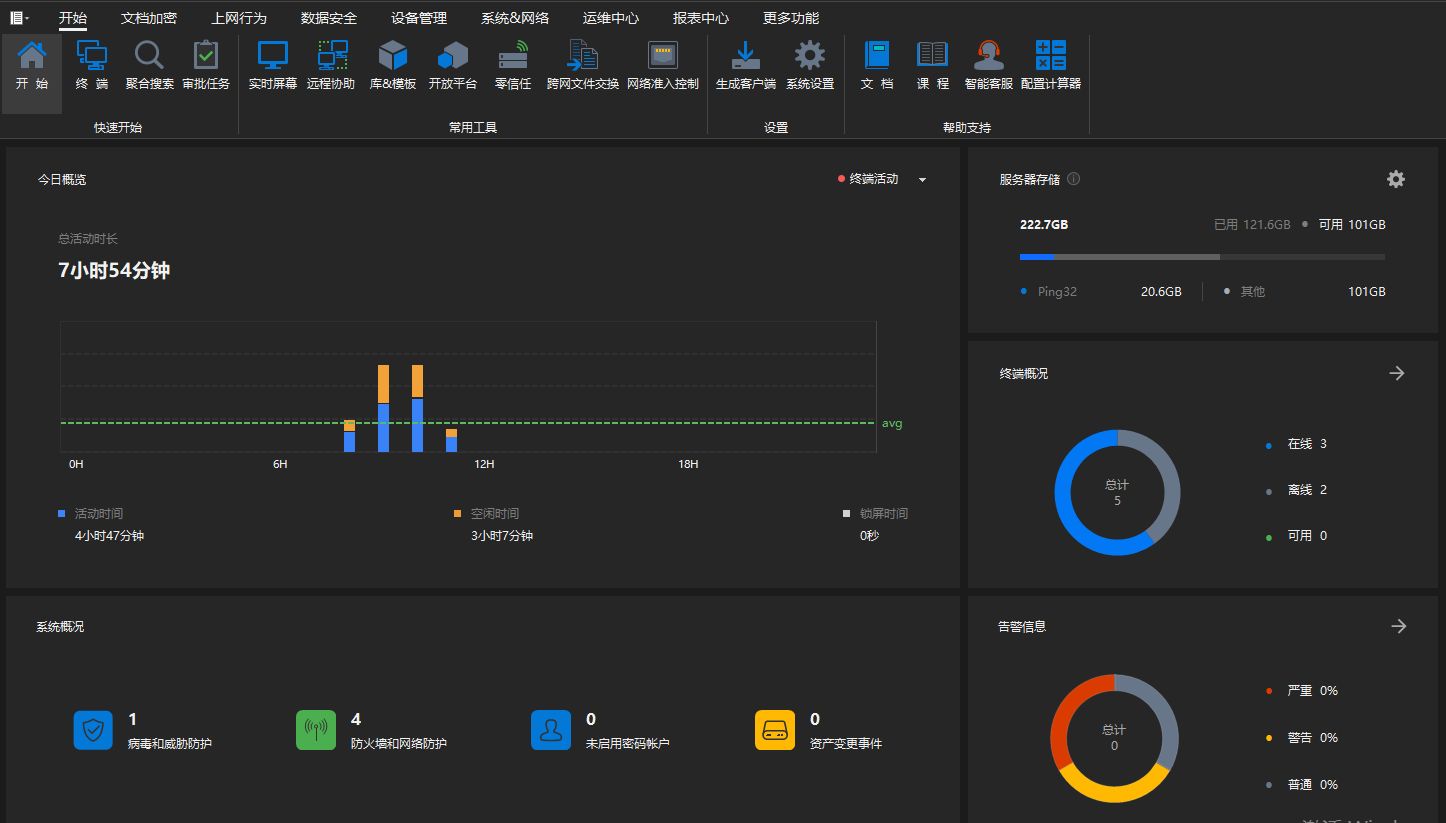
Task: Switch to 上网行为 tab
Action: tap(239, 18)
